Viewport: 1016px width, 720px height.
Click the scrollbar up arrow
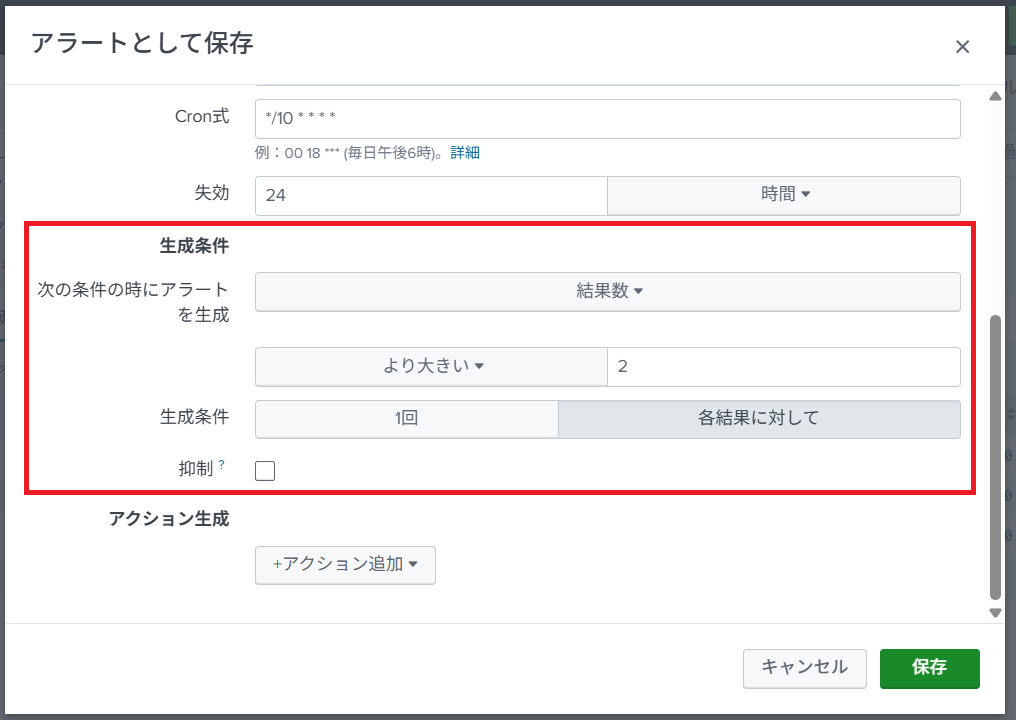click(995, 97)
